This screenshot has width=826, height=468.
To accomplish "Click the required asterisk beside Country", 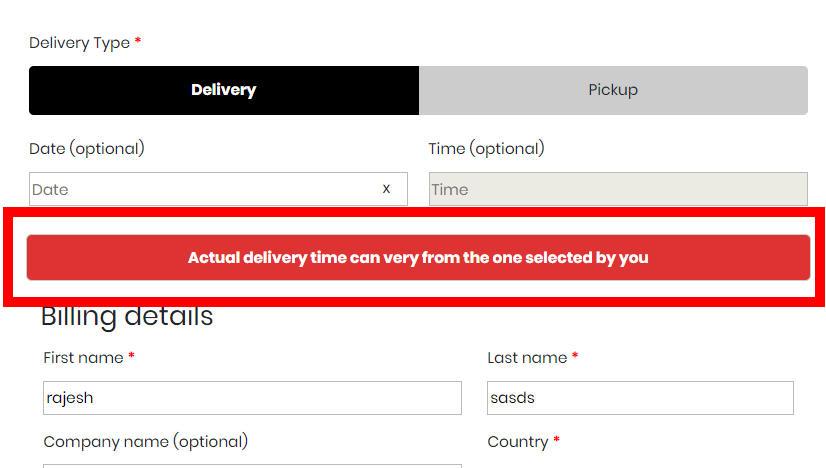I will pos(556,441).
